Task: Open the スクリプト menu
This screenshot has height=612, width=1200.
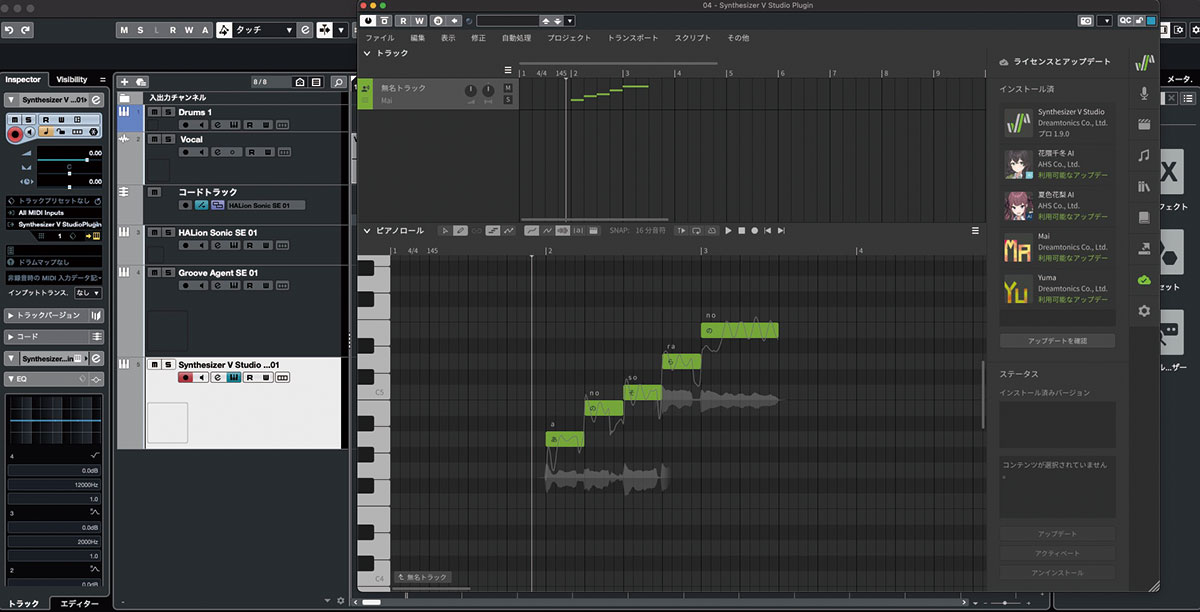Action: click(x=693, y=38)
